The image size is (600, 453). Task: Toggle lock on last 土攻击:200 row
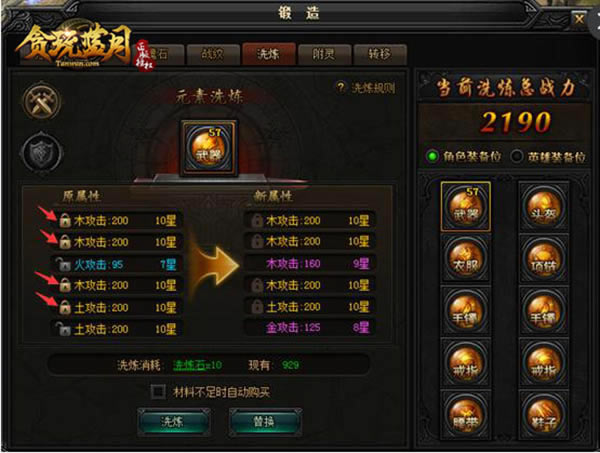(x=62, y=329)
